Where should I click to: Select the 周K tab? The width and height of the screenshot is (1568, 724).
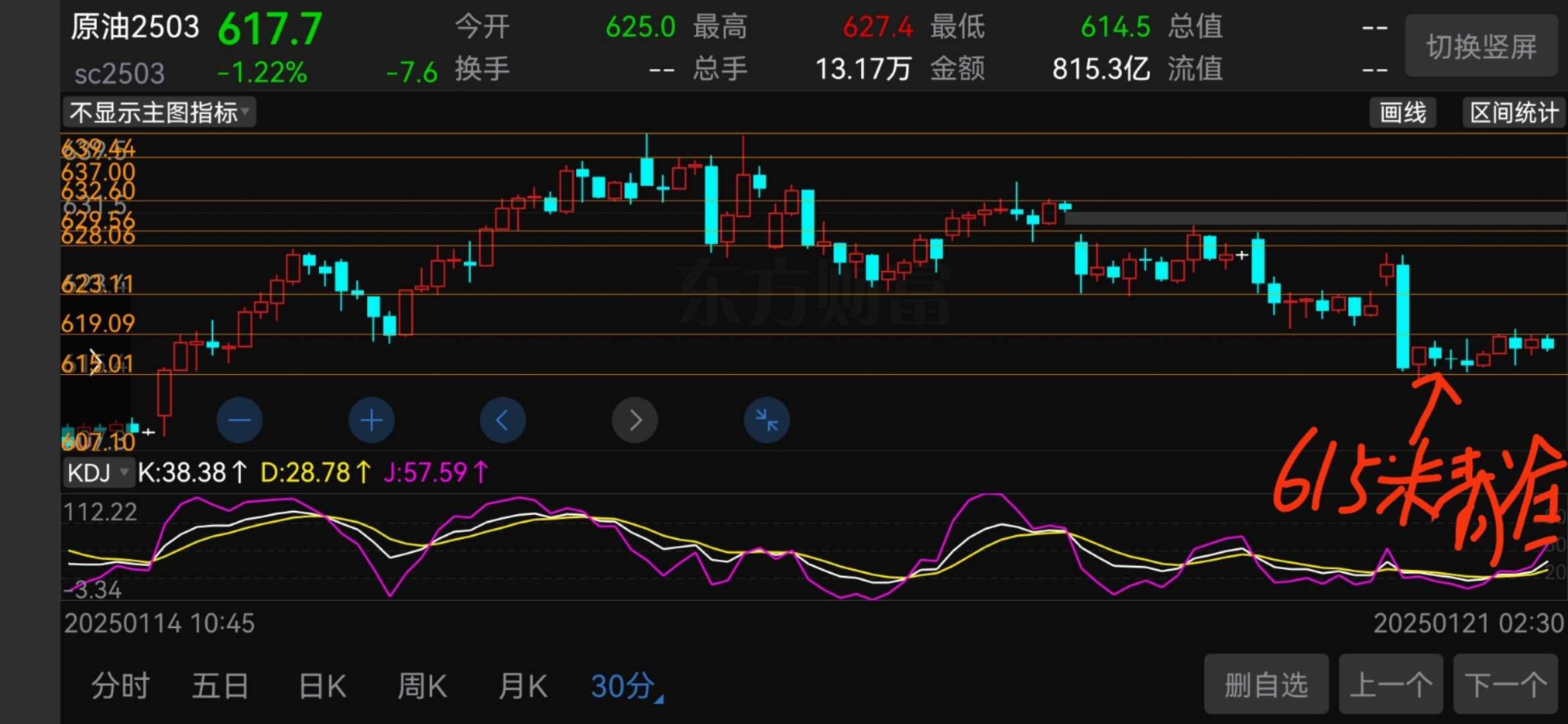(422, 686)
